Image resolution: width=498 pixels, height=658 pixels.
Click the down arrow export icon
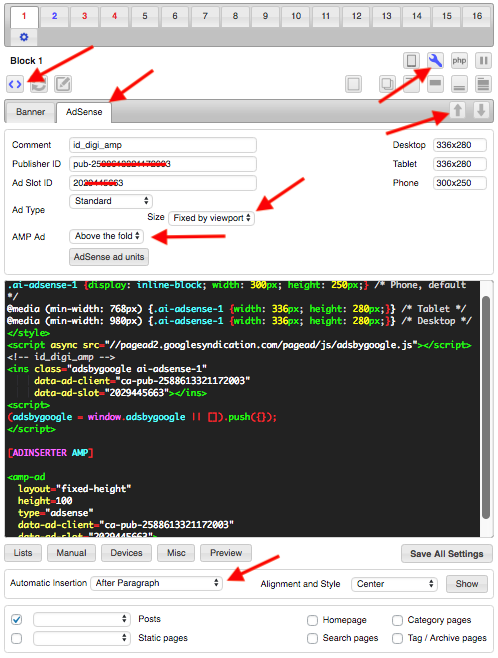click(481, 111)
